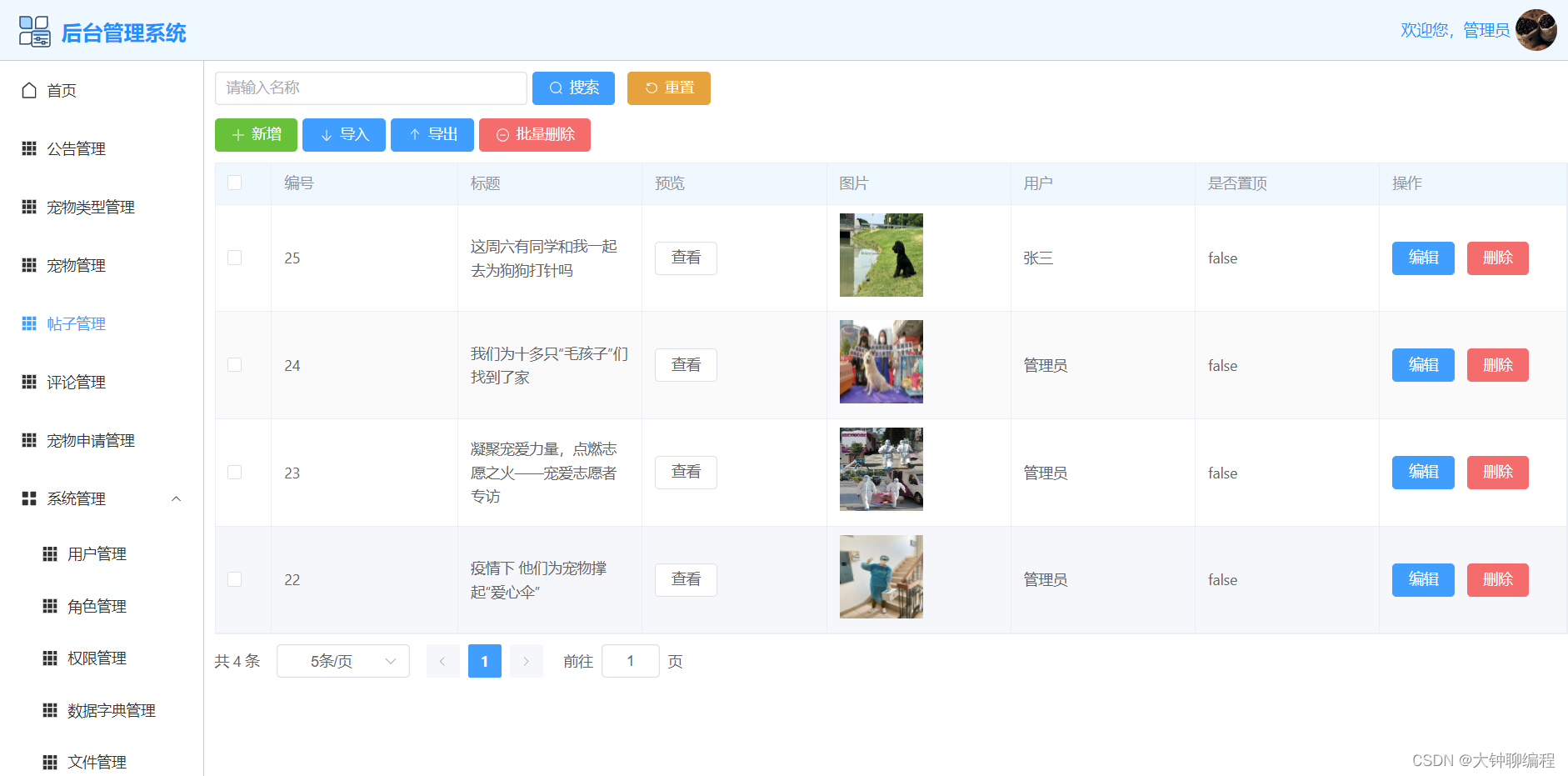The height and width of the screenshot is (776, 1568).
Task: Collapse the 系统管理 menu section
Action: pos(176,498)
